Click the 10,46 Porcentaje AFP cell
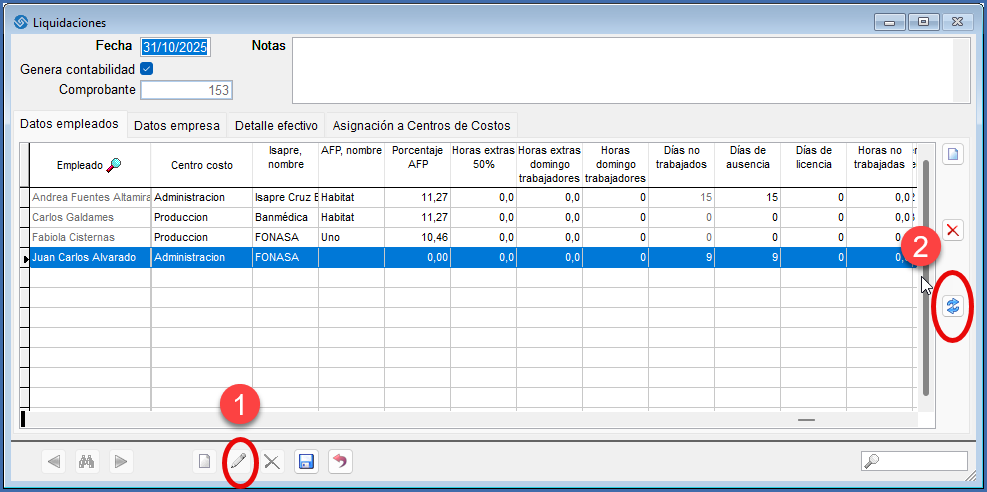Viewport: 987px width, 492px height. point(417,237)
